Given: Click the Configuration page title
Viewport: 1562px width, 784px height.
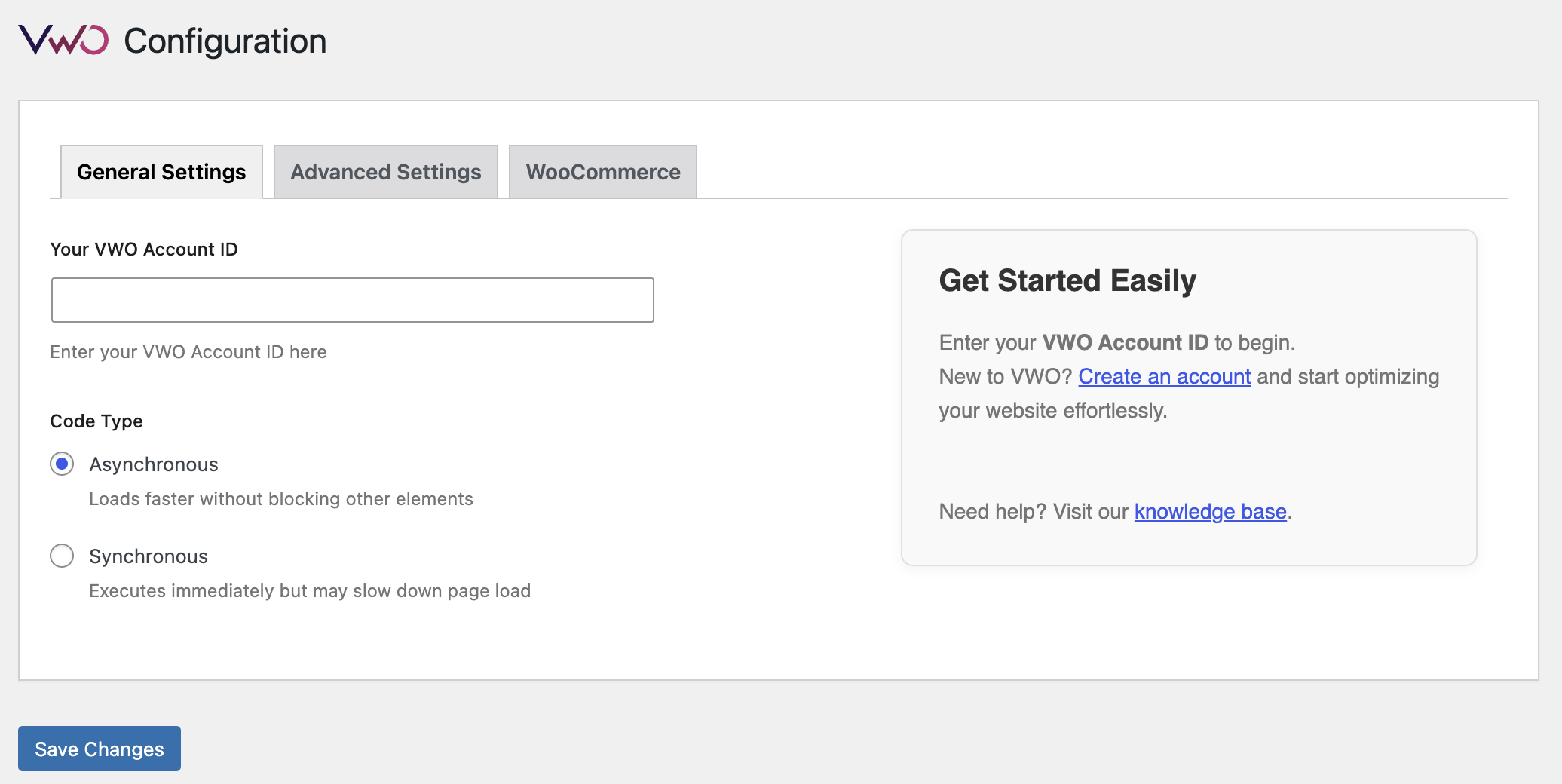Looking at the screenshot, I should point(225,41).
